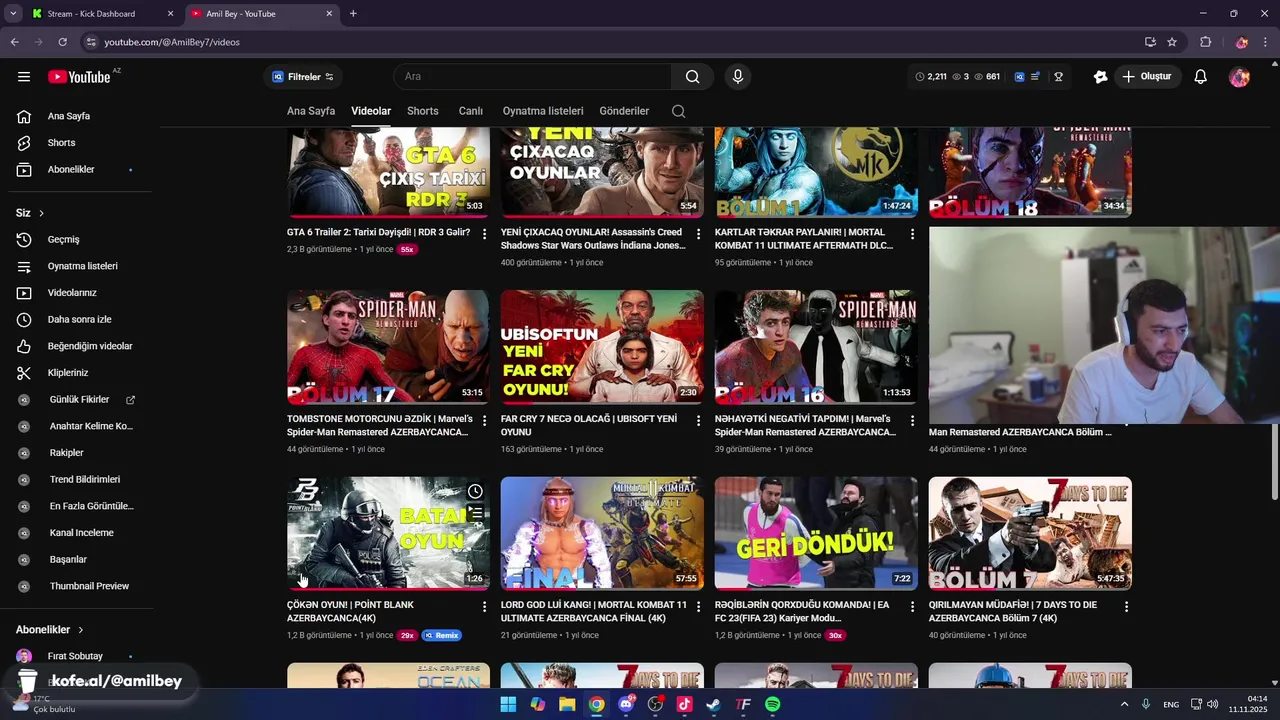The width and height of the screenshot is (1280, 720).
Task: Open Gönderiler channel tab
Action: click(x=624, y=111)
